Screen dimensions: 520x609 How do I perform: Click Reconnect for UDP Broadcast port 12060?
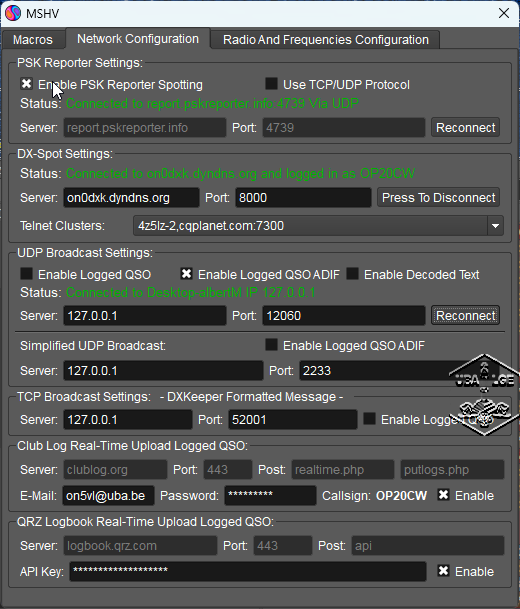click(x=465, y=316)
